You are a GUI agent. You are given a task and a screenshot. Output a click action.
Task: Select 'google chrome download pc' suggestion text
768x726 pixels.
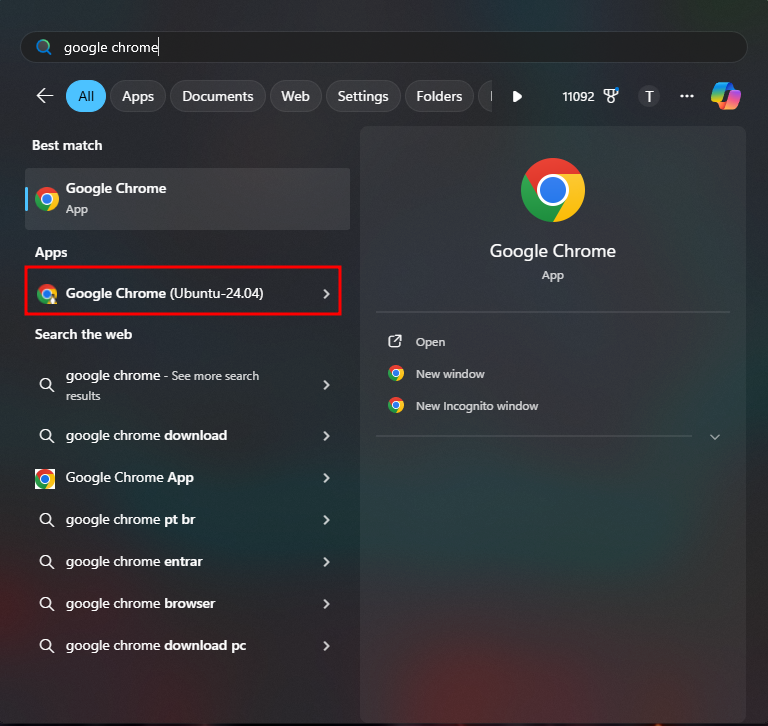pyautogui.click(x=156, y=646)
